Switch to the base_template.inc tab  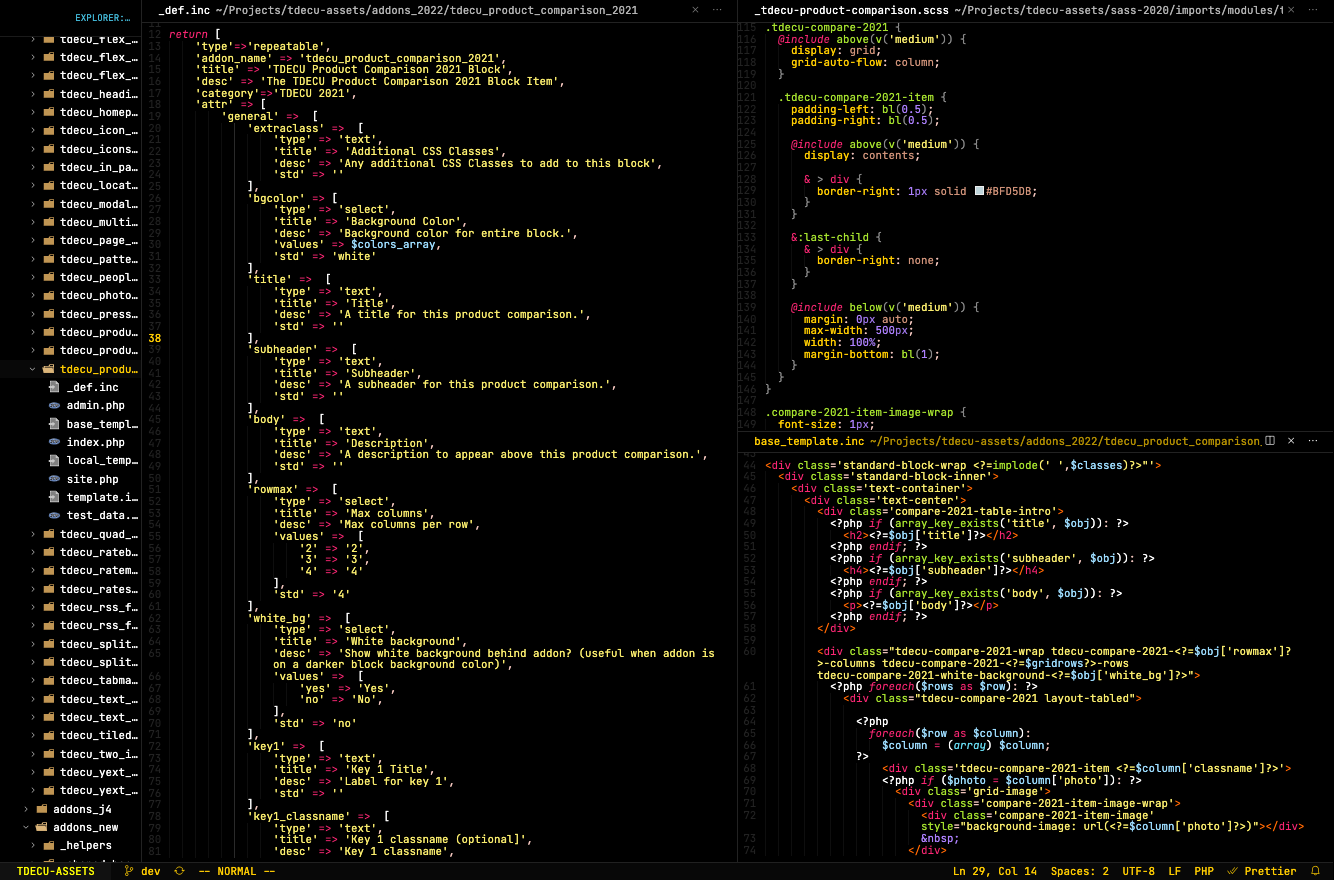coord(1006,440)
